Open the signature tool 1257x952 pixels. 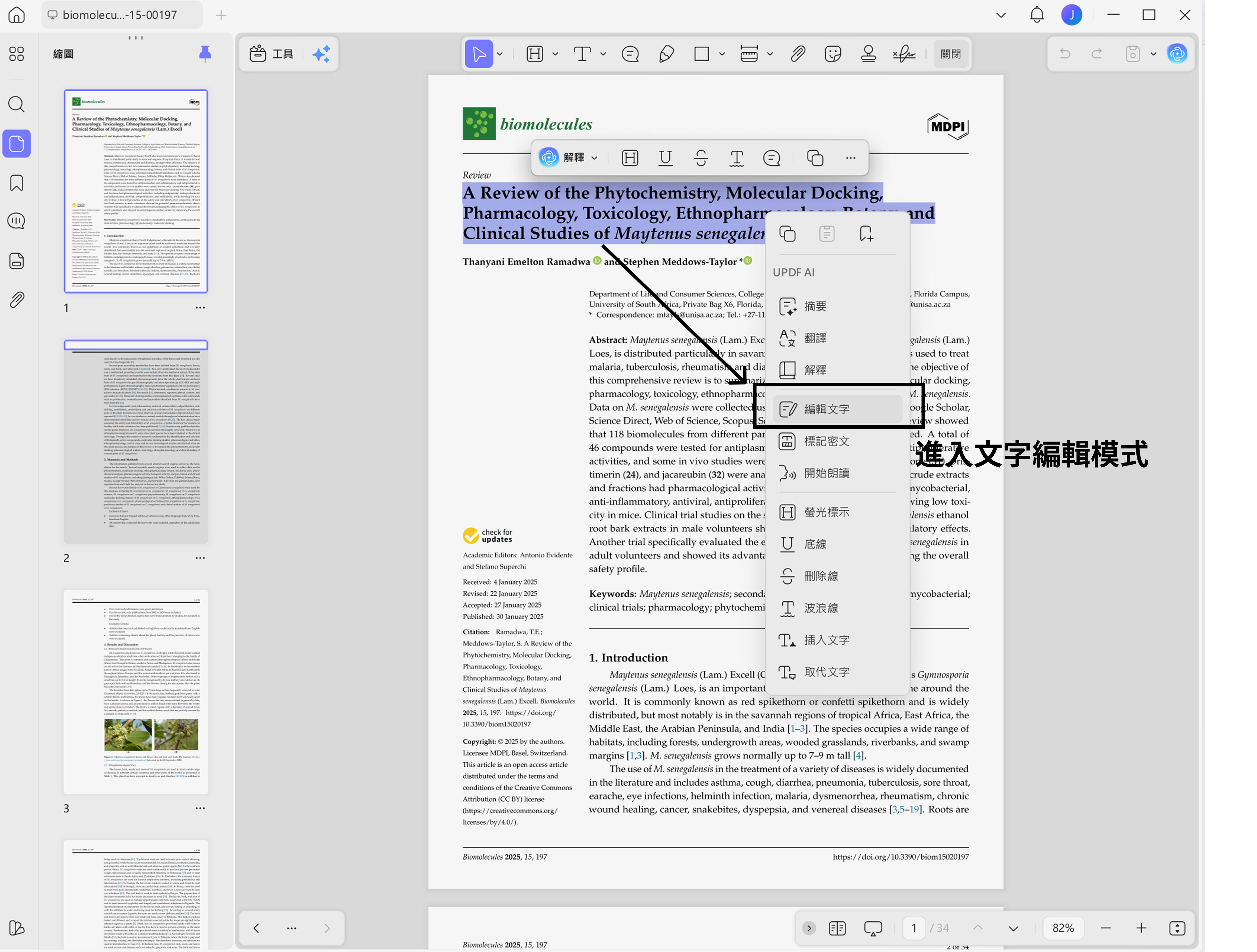[904, 54]
